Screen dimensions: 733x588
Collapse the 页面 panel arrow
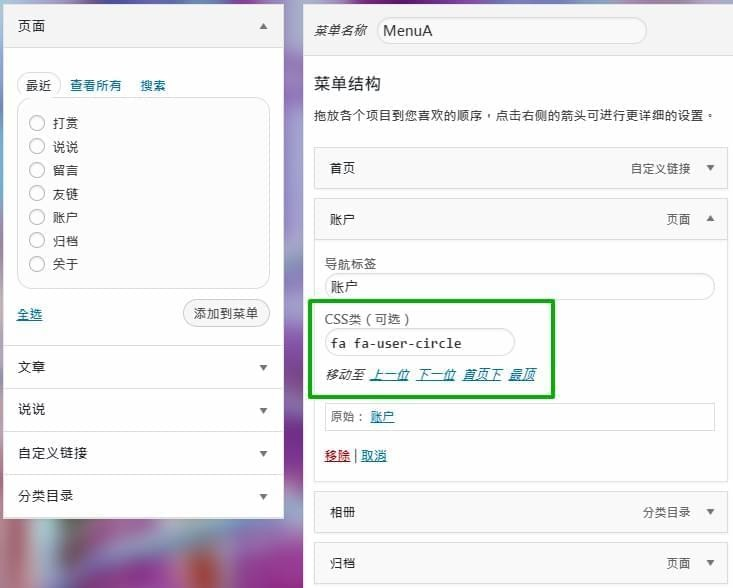(263, 27)
